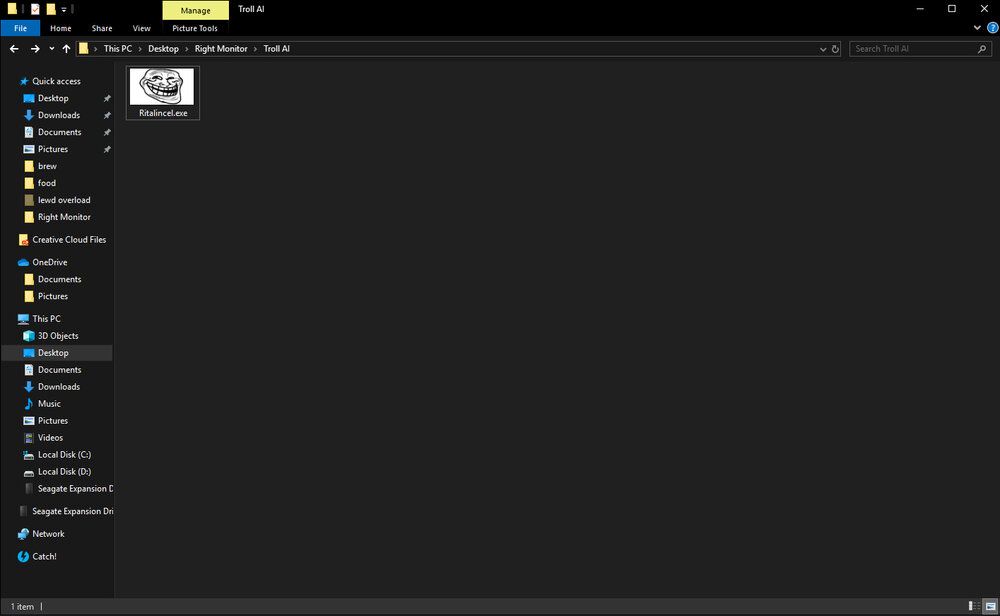Toggle the pin next to Pictures

coord(107,149)
